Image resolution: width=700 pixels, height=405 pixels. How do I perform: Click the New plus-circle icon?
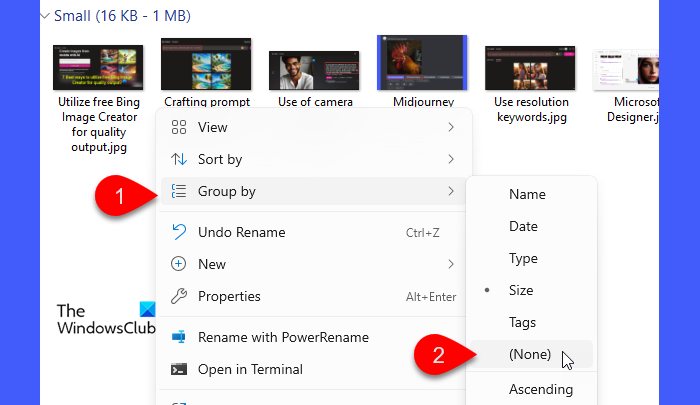pyautogui.click(x=179, y=264)
